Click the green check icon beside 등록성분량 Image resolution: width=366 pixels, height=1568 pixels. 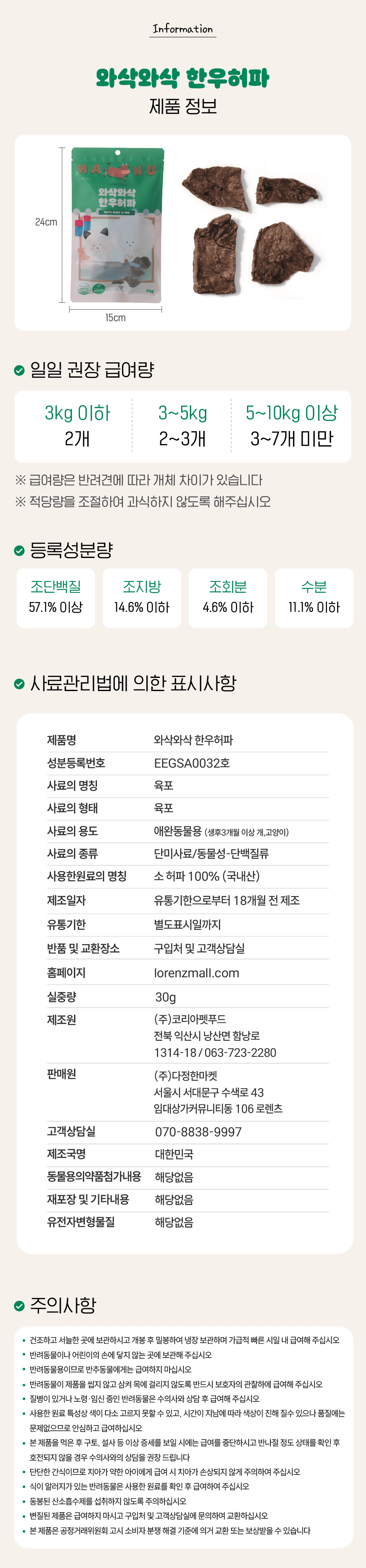(x=20, y=550)
